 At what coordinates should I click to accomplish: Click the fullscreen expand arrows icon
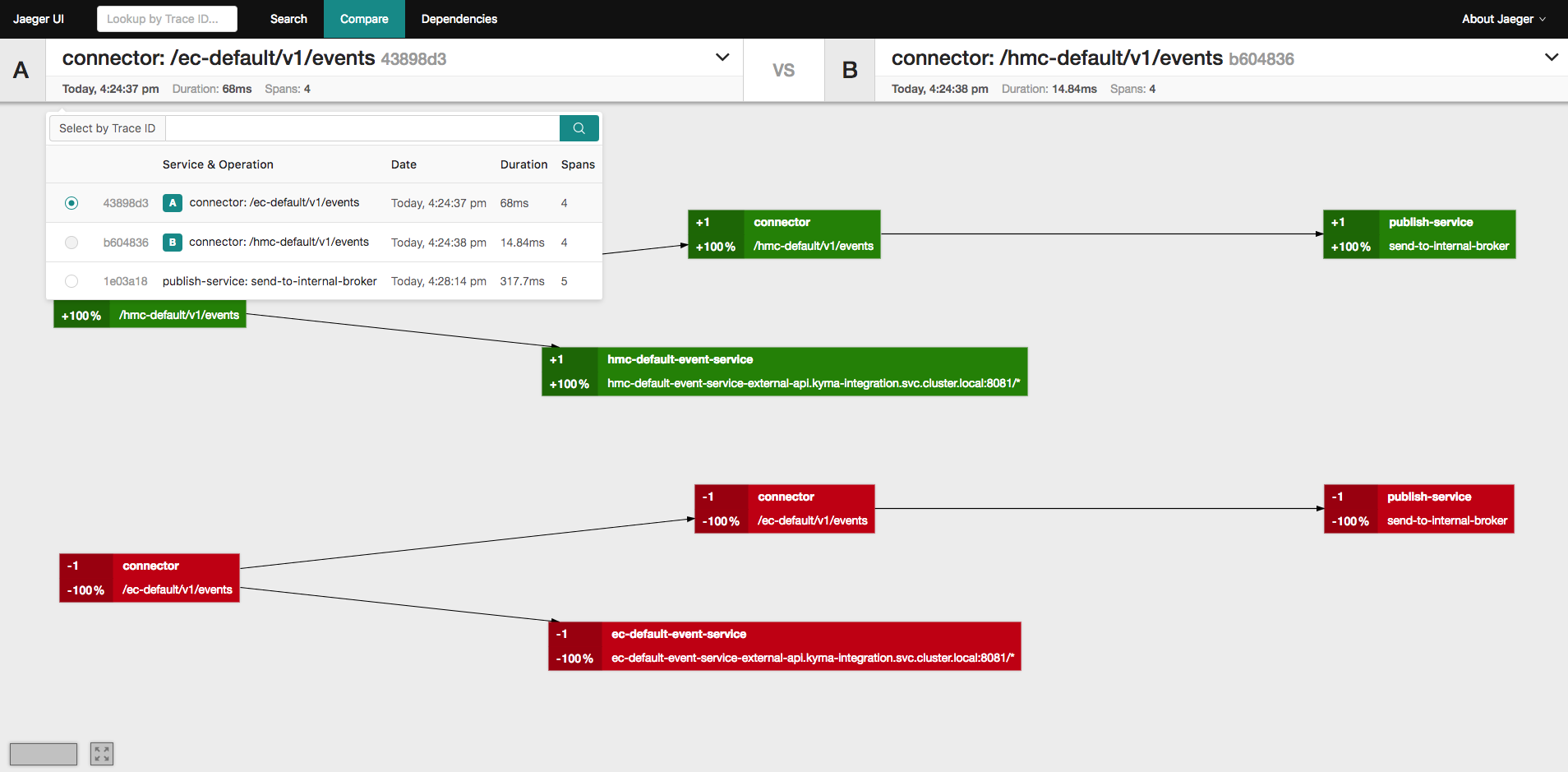(x=101, y=753)
